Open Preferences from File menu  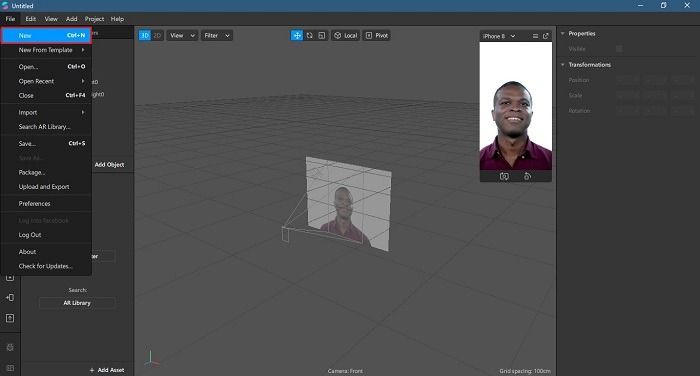[46, 204]
